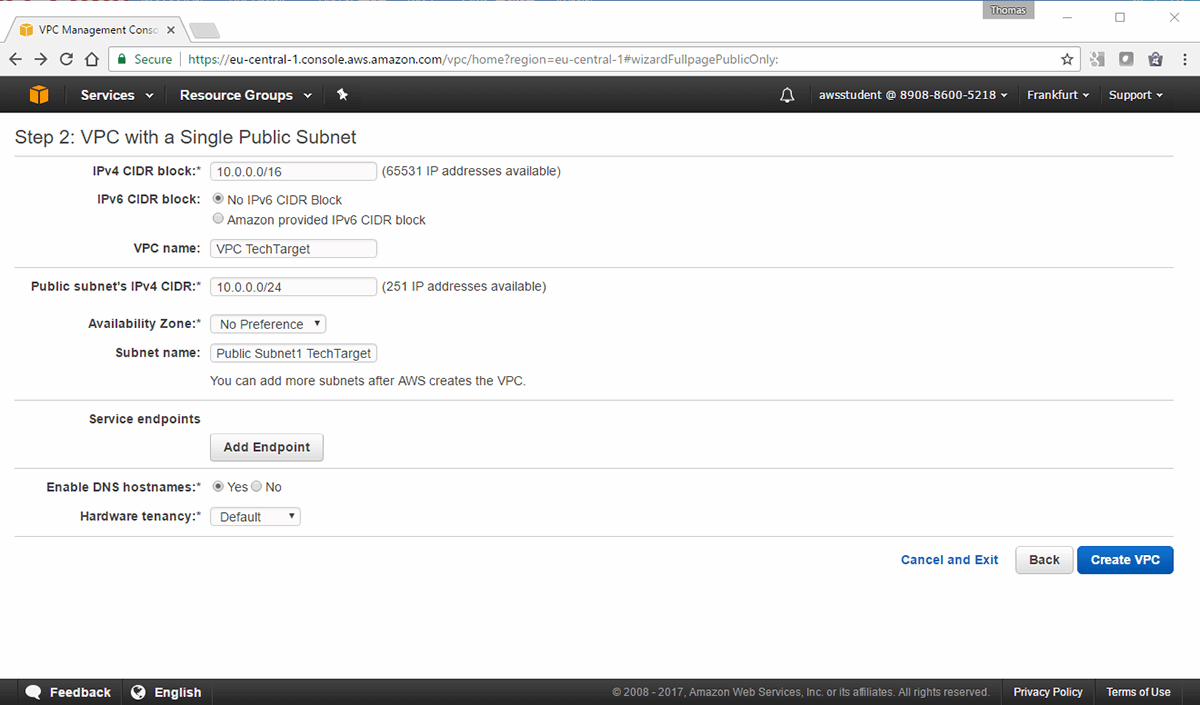Screen dimensions: 1200x705
Task: Focus the IPv4 CIDR block field
Action: coord(293,171)
